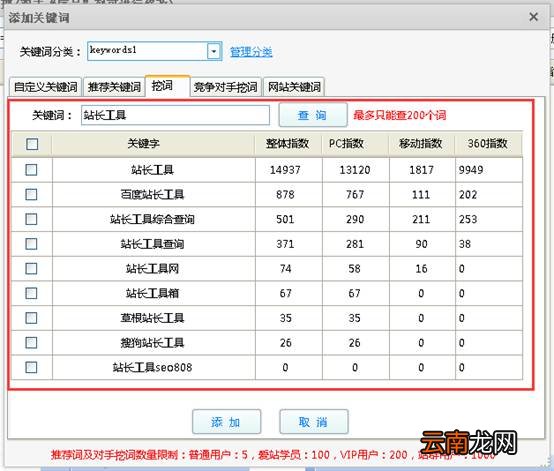Check the box for 站长工具网
Image resolution: width=554 pixels, height=471 pixels.
pos(31,269)
